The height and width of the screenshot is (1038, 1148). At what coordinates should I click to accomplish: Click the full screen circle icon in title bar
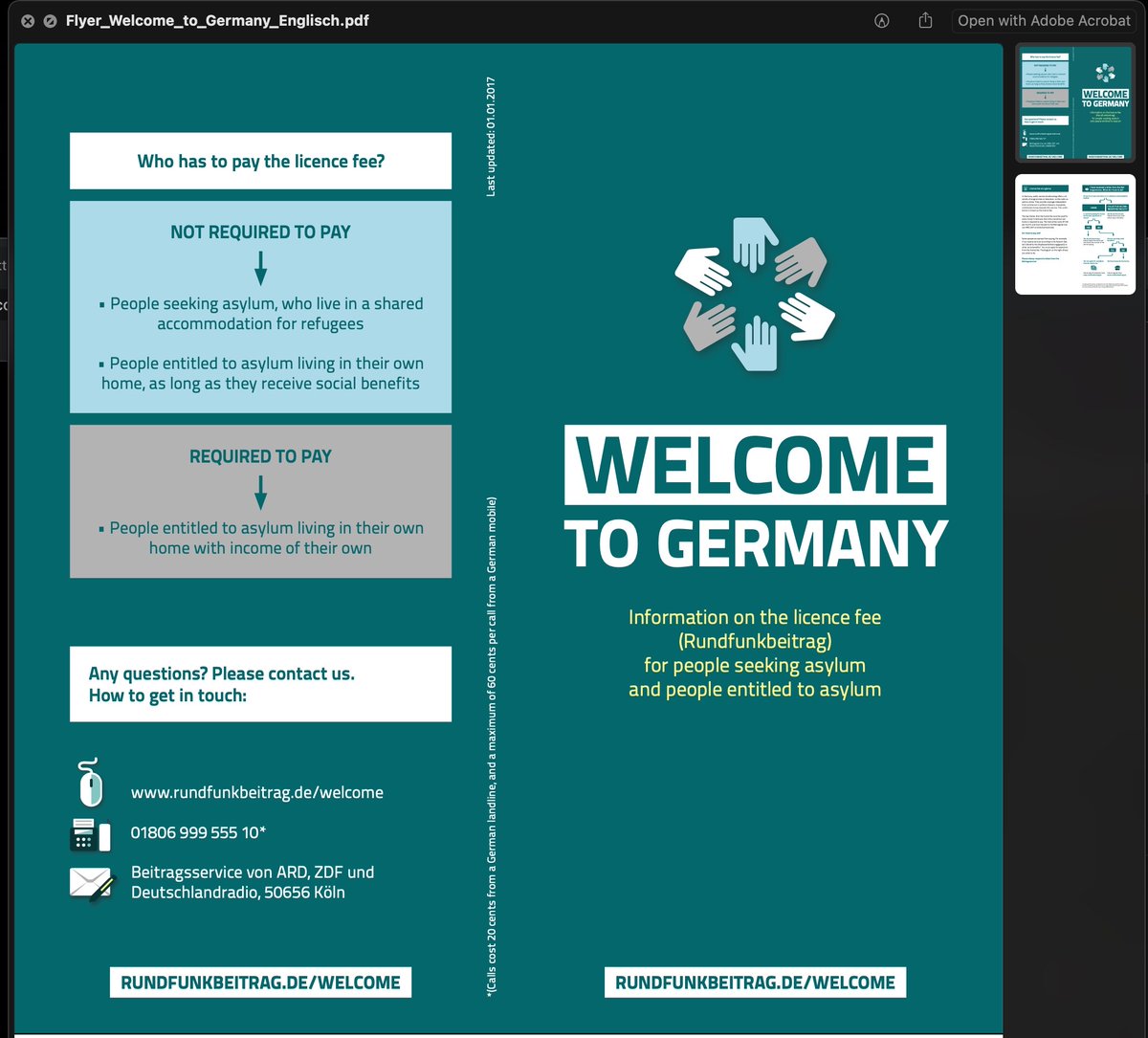(x=49, y=20)
